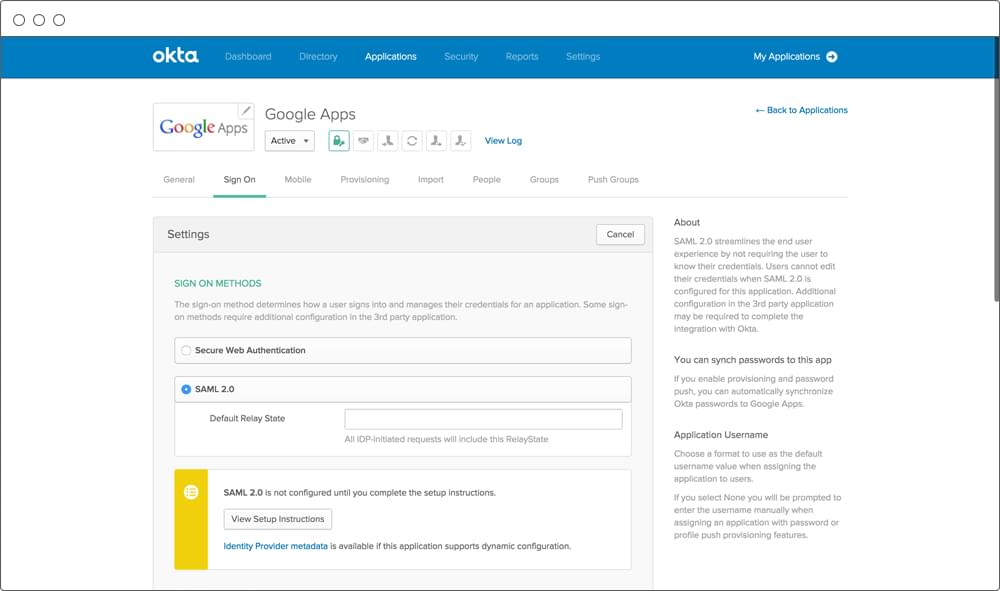Switch to the Sign On tab

(239, 180)
